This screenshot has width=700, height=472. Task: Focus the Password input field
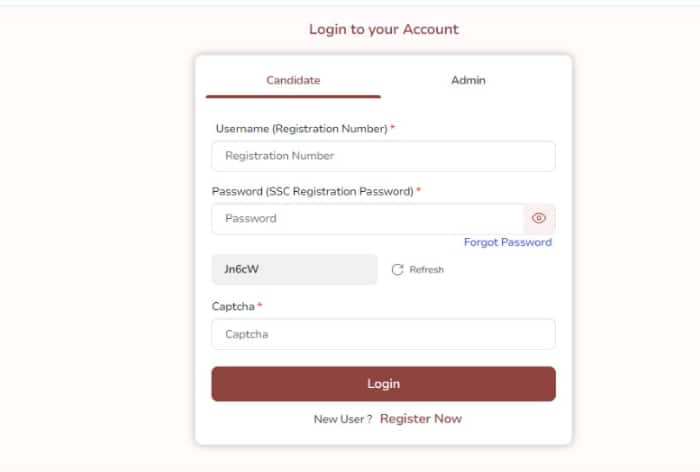pos(367,218)
